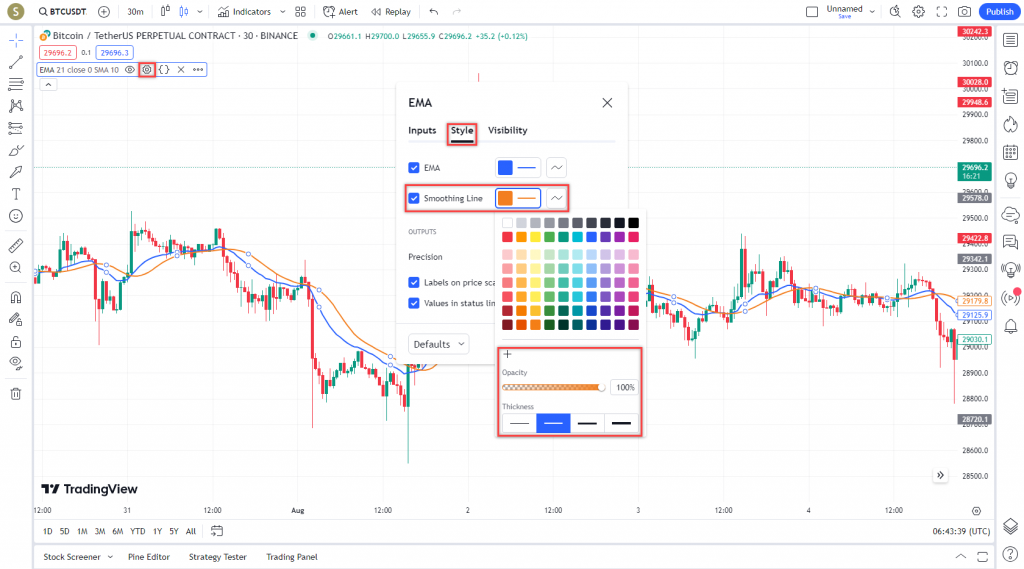Open the Trading Panel tab
This screenshot has width=1024, height=569.
click(x=292, y=557)
